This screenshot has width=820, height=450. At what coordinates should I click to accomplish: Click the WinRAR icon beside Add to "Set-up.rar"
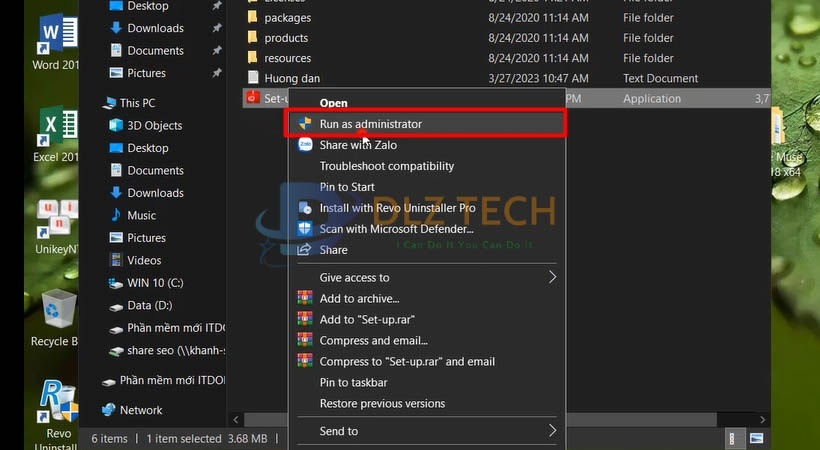[305, 319]
